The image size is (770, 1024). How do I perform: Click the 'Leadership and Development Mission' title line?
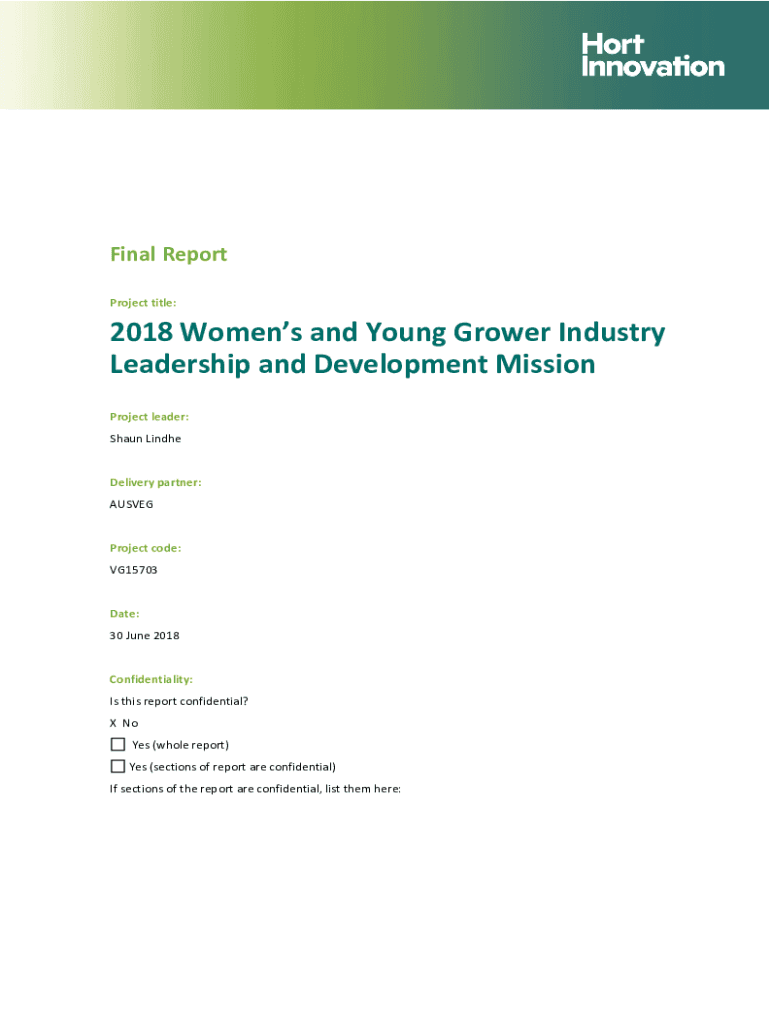(x=352, y=364)
